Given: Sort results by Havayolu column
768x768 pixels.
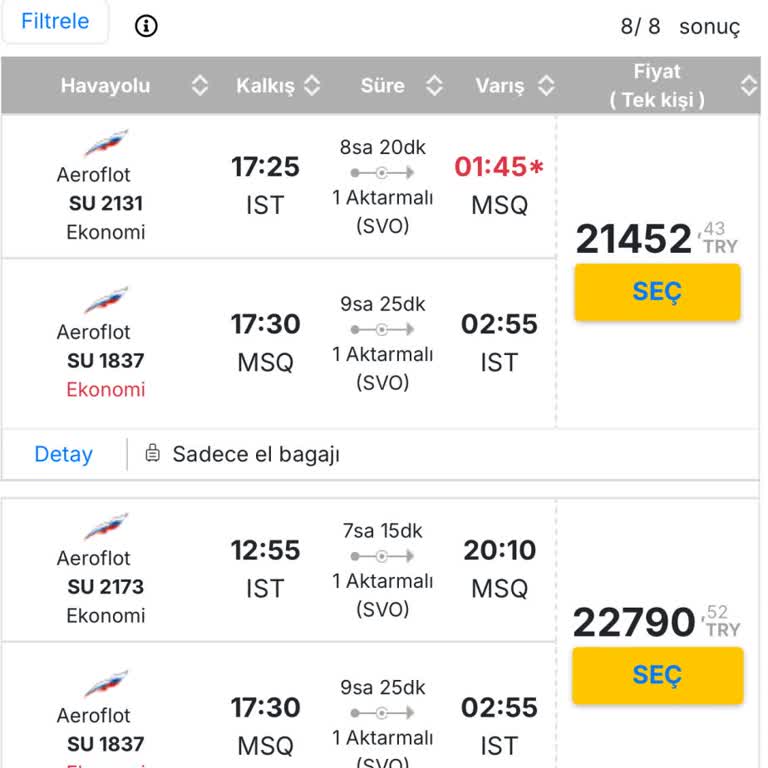Looking at the screenshot, I should [199, 86].
